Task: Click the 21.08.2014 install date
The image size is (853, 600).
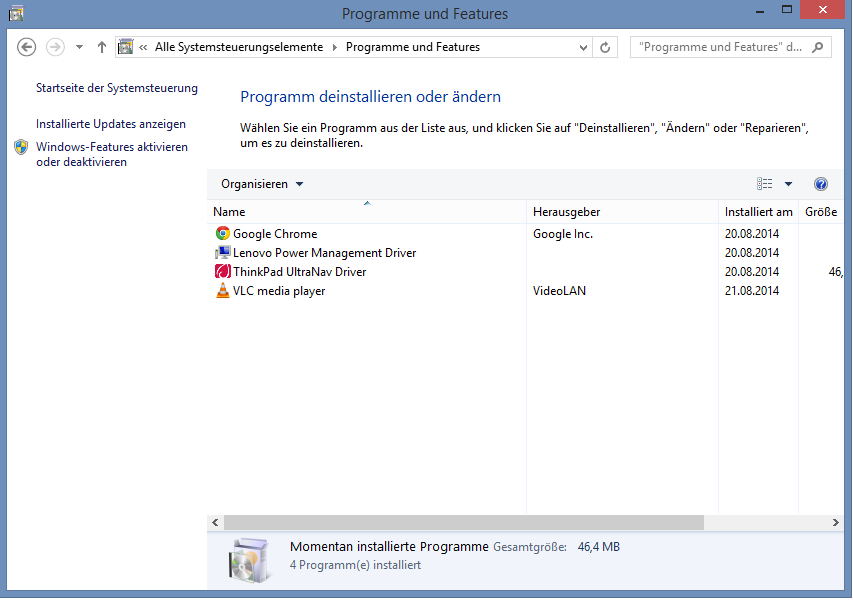Action: coord(752,290)
